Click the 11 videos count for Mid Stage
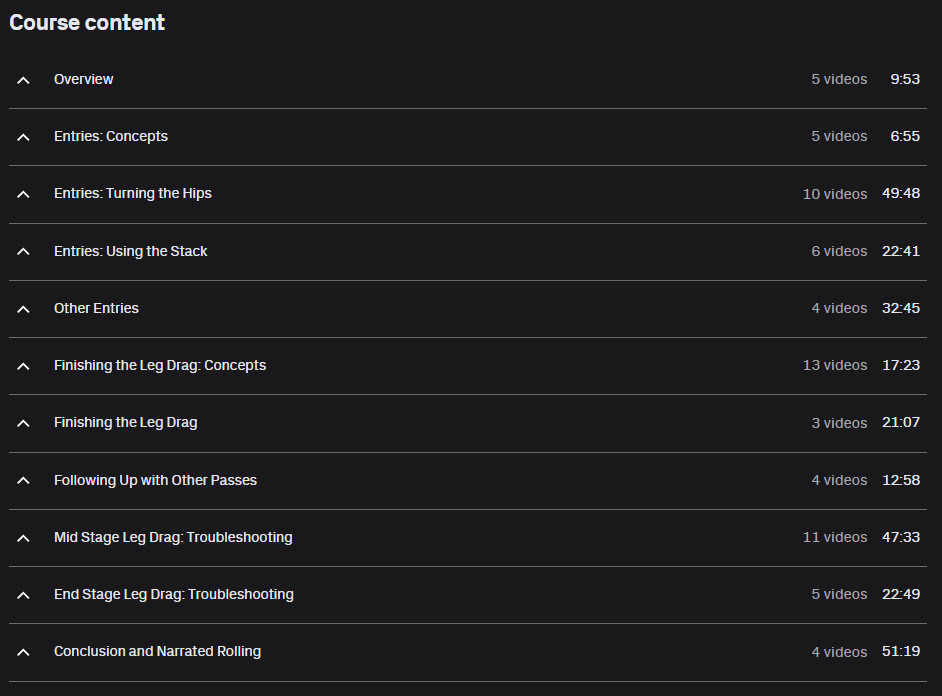This screenshot has height=696, width=942. 835,537
